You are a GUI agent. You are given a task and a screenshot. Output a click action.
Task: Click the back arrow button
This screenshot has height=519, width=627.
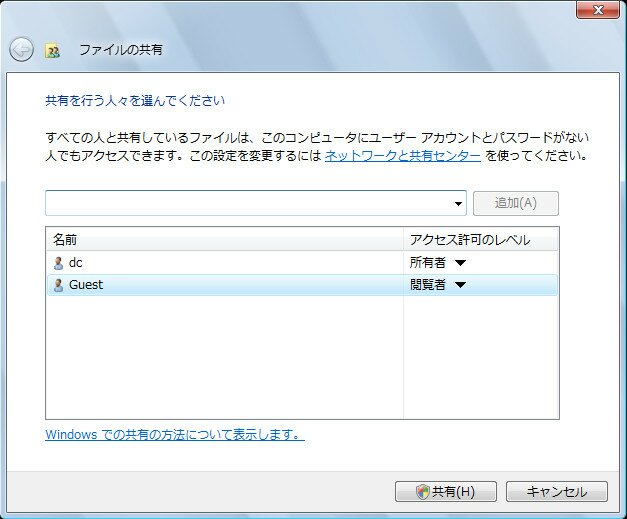click(x=21, y=49)
